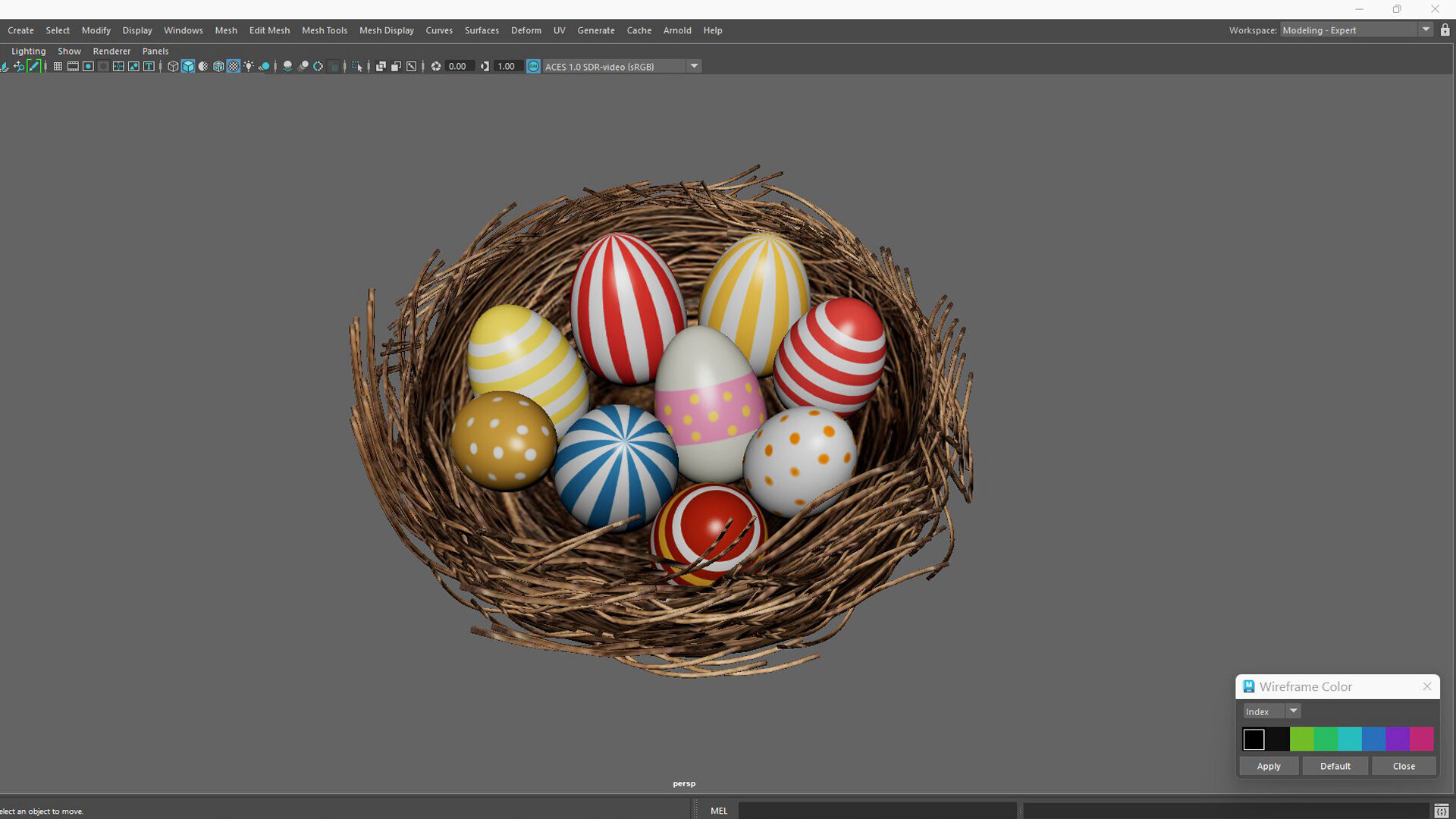
Task: Click the Use All Lights bulb icon
Action: (249, 66)
